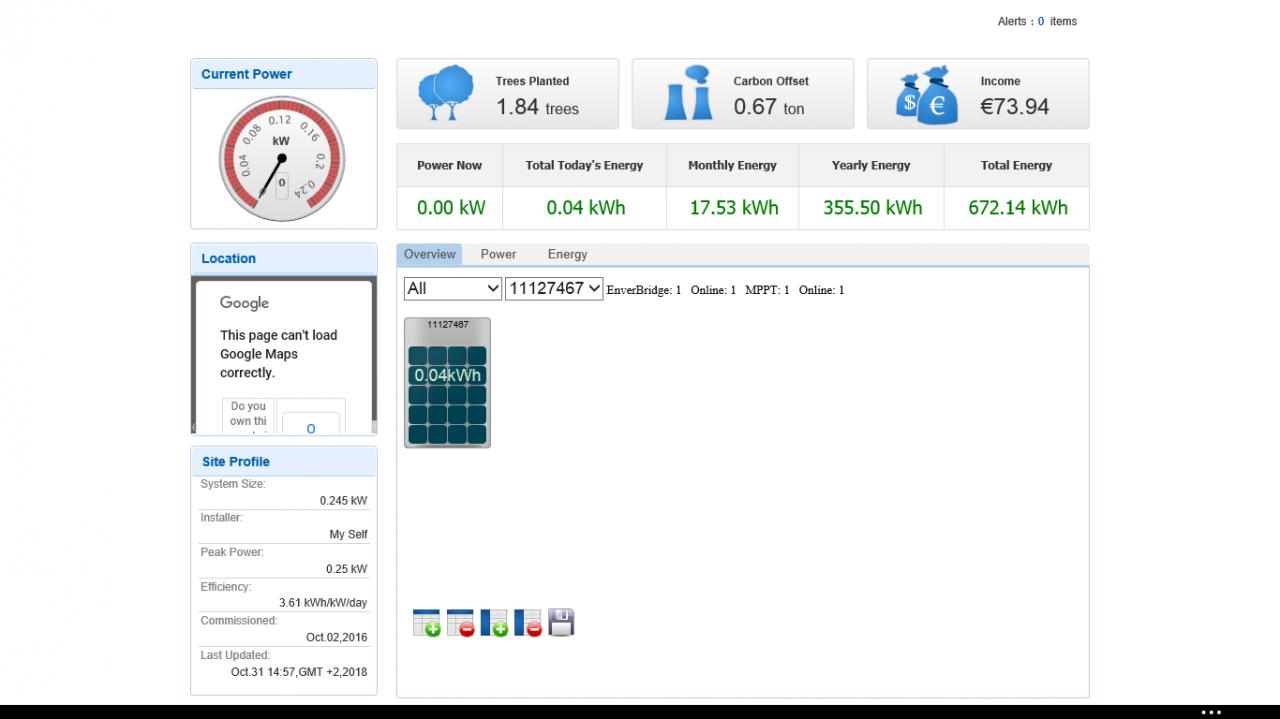Click the 355.50 kWh Yearly Energy value

pos(873,208)
